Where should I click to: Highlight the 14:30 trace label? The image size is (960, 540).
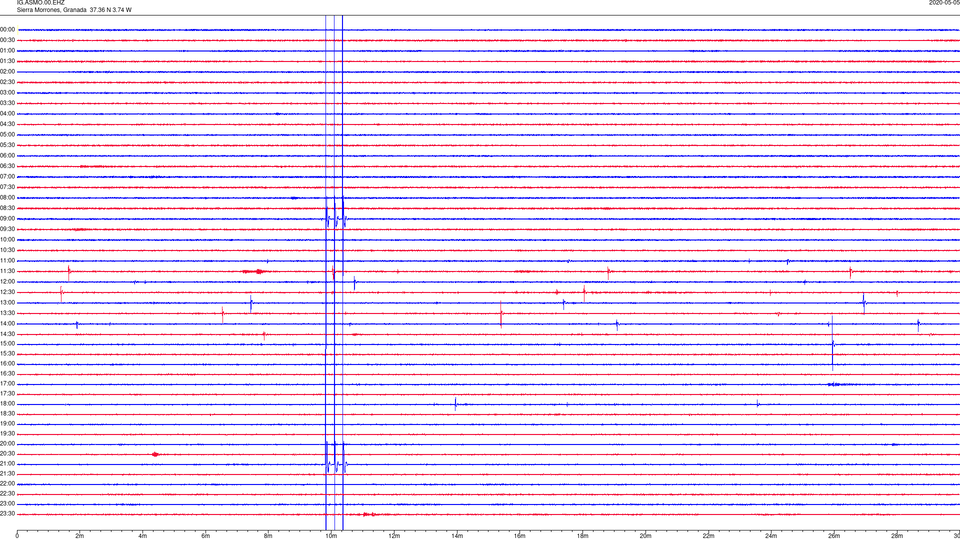click(x=7, y=334)
